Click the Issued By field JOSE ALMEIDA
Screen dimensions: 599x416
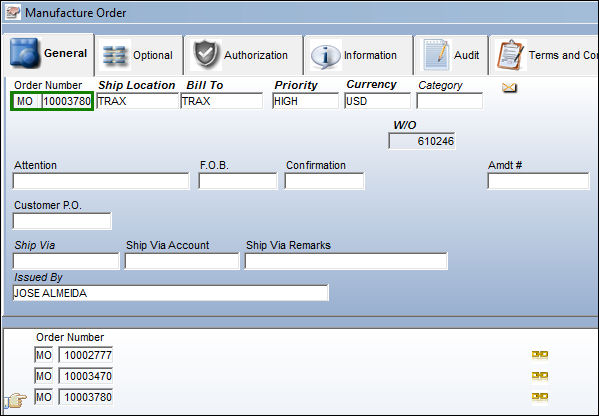click(171, 293)
